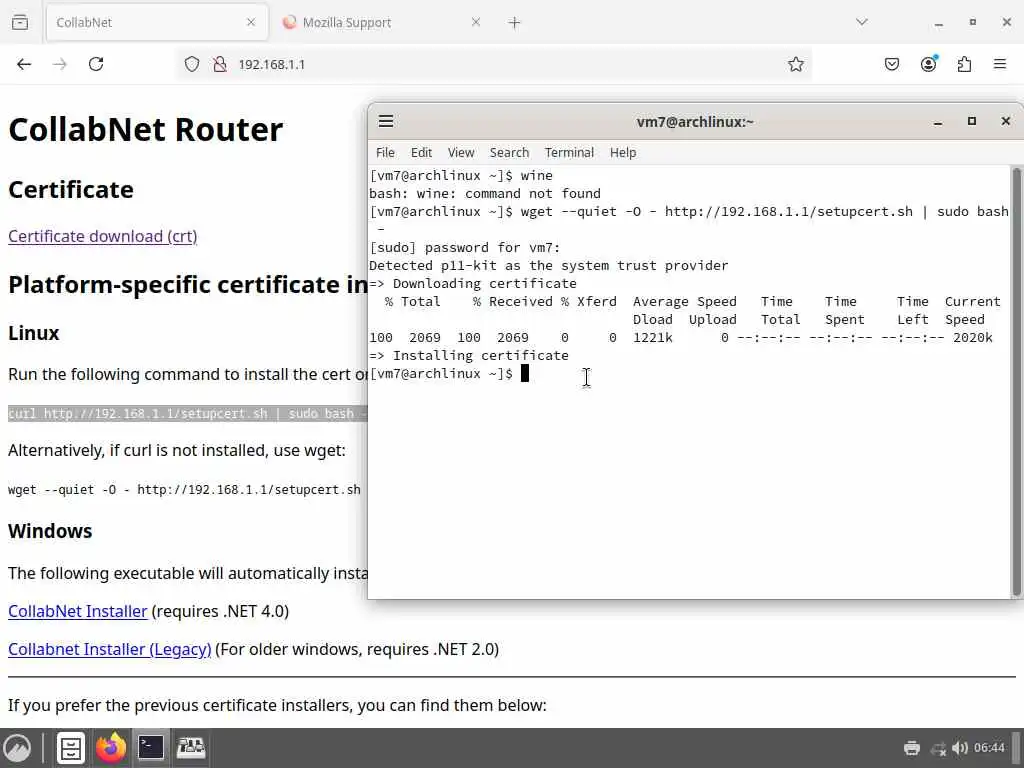Click the CollabNet Router page heading
The image size is (1024, 768).
tap(146, 129)
